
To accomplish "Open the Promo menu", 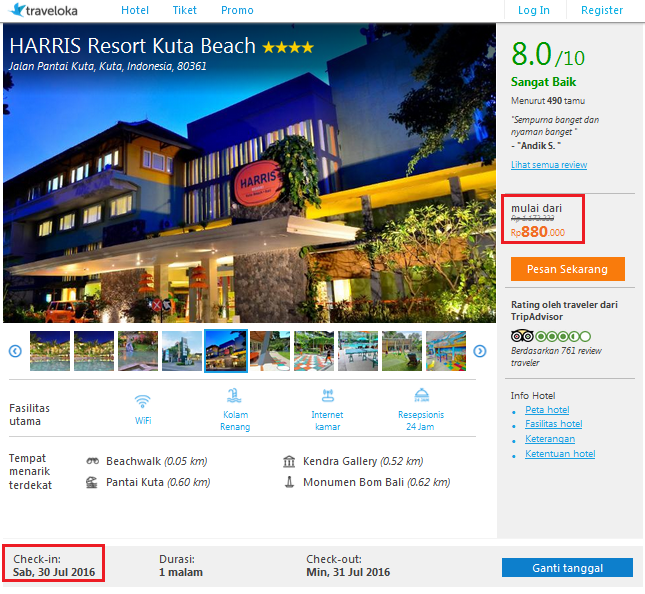I will click(237, 10).
